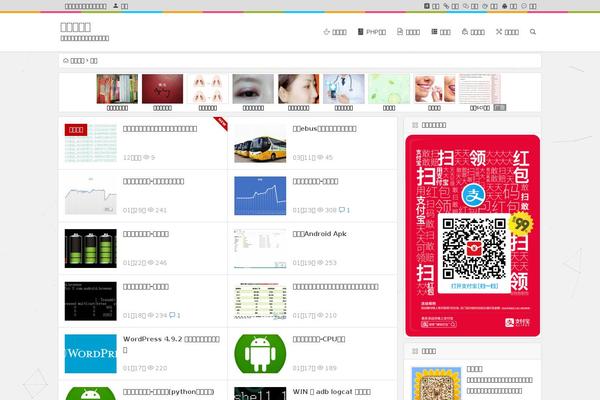Click the comment bubble next to 308 views
Image resolution: width=600 pixels, height=400 pixels.
[342, 210]
